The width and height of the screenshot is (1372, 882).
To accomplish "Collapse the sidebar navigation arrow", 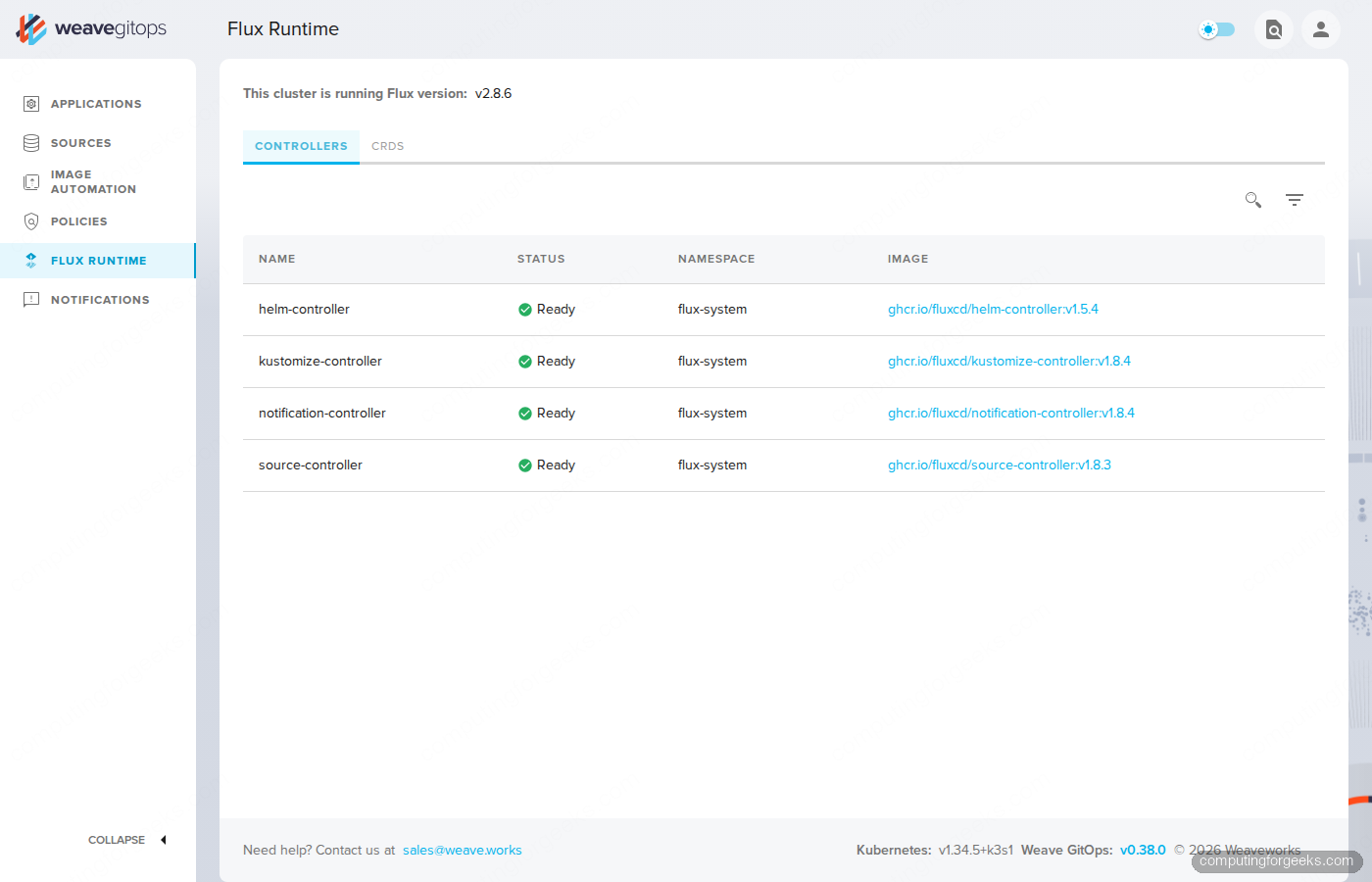I will pos(164,840).
